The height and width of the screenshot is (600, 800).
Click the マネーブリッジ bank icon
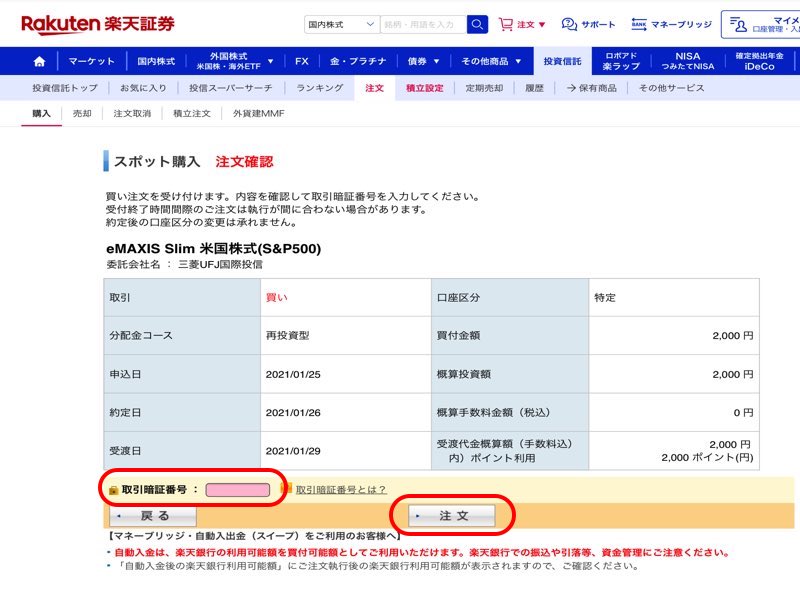coord(639,24)
